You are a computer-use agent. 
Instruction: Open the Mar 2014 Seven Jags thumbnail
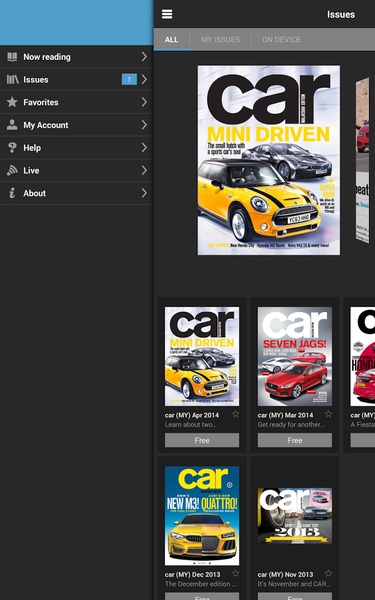point(295,356)
